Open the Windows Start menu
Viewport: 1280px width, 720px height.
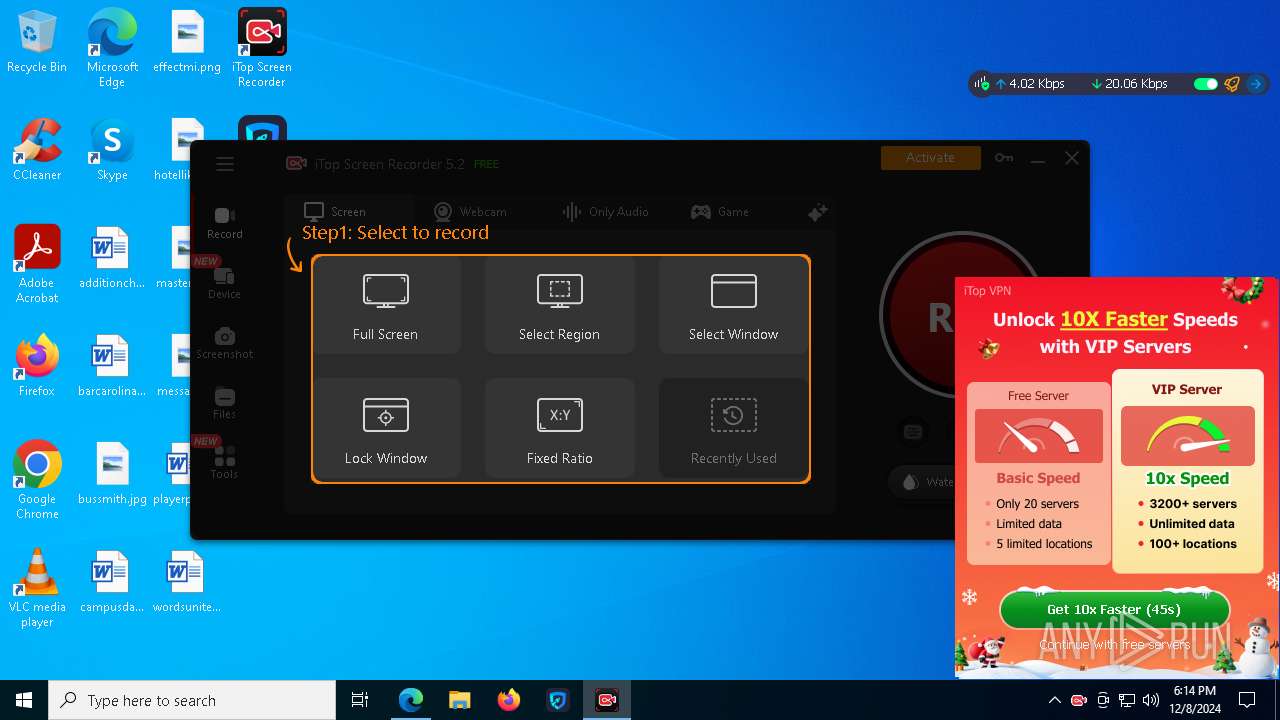[x=24, y=700]
